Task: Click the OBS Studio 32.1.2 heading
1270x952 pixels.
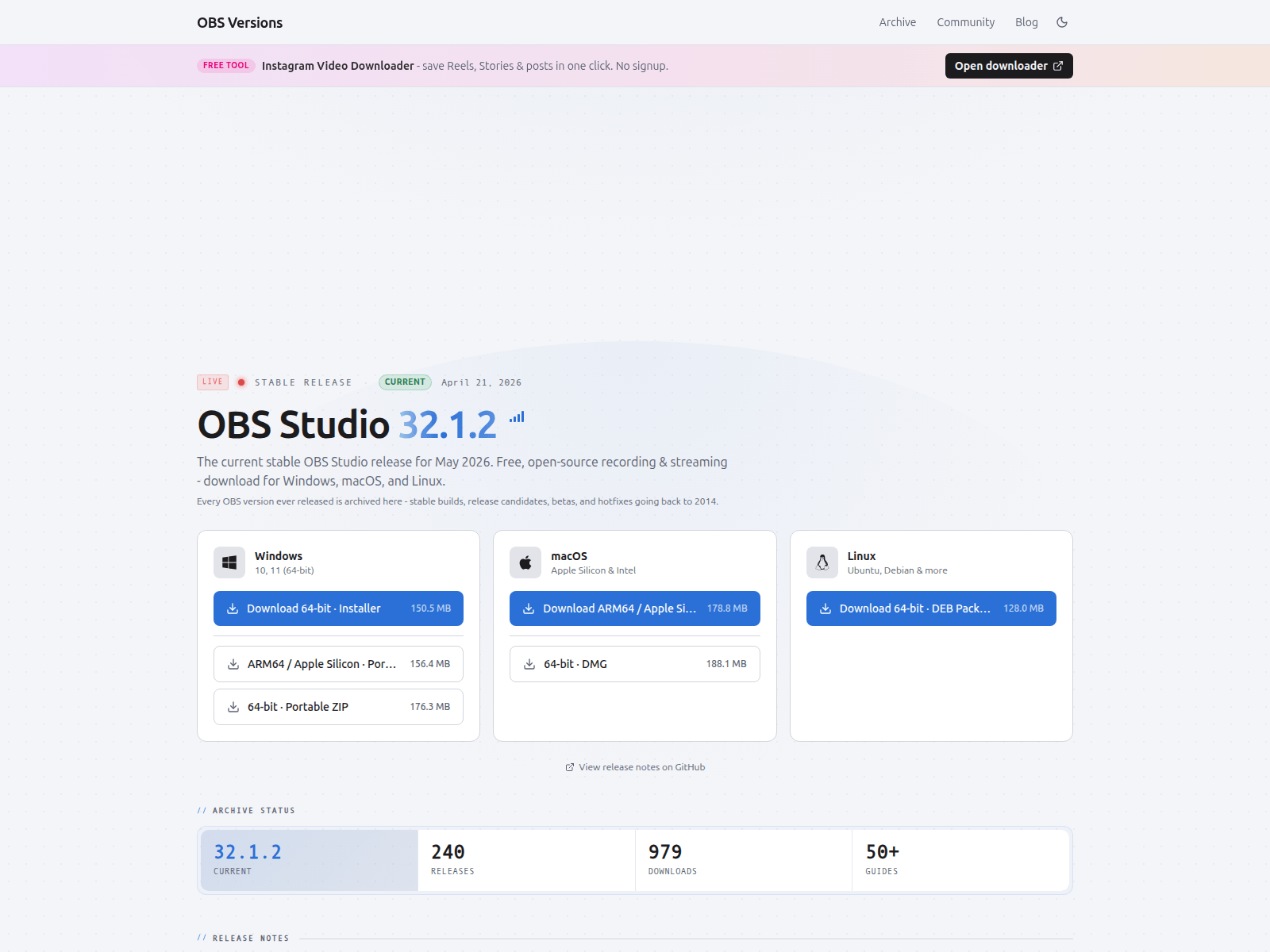Action: [x=347, y=424]
